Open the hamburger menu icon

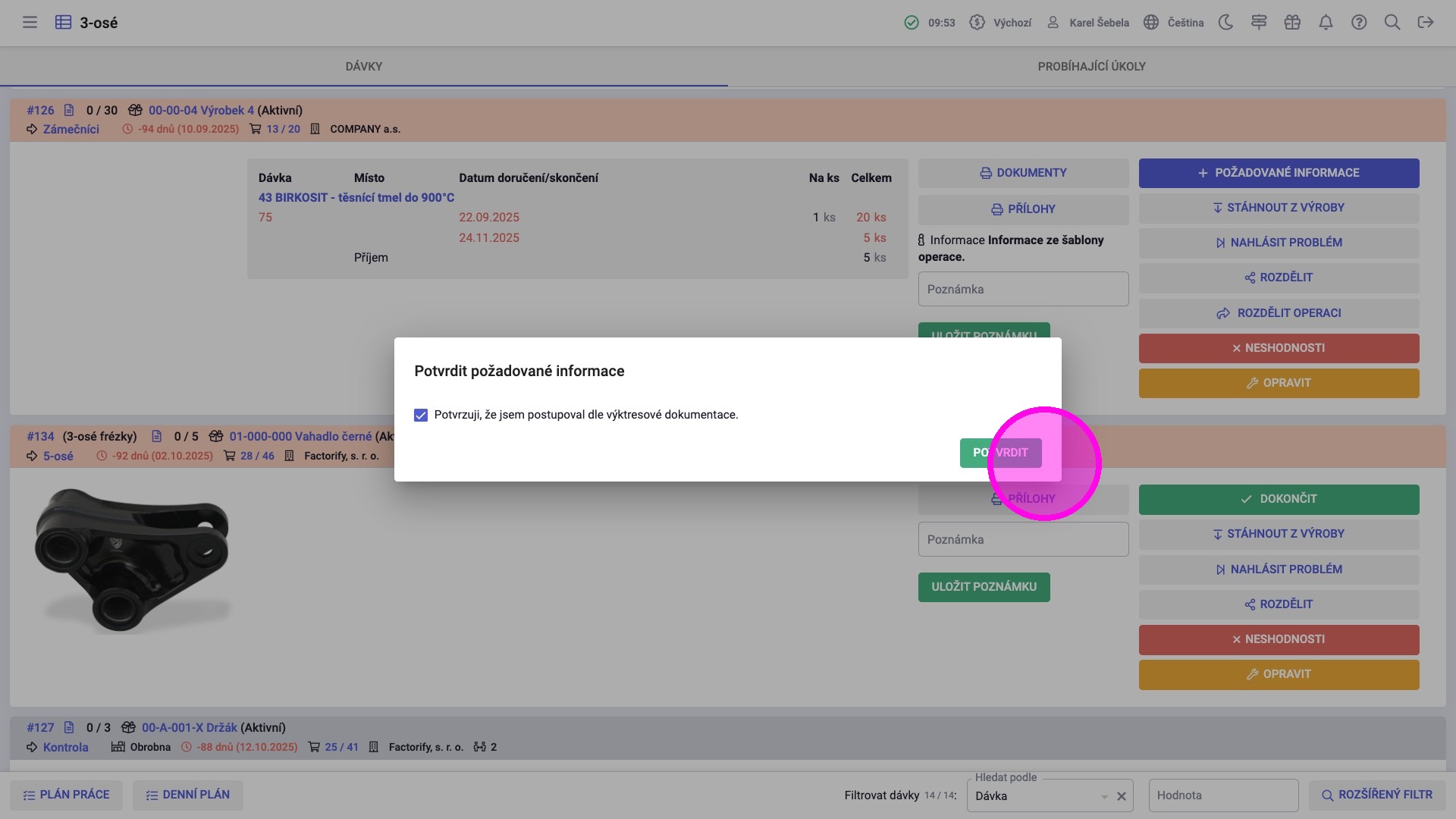pyautogui.click(x=30, y=23)
